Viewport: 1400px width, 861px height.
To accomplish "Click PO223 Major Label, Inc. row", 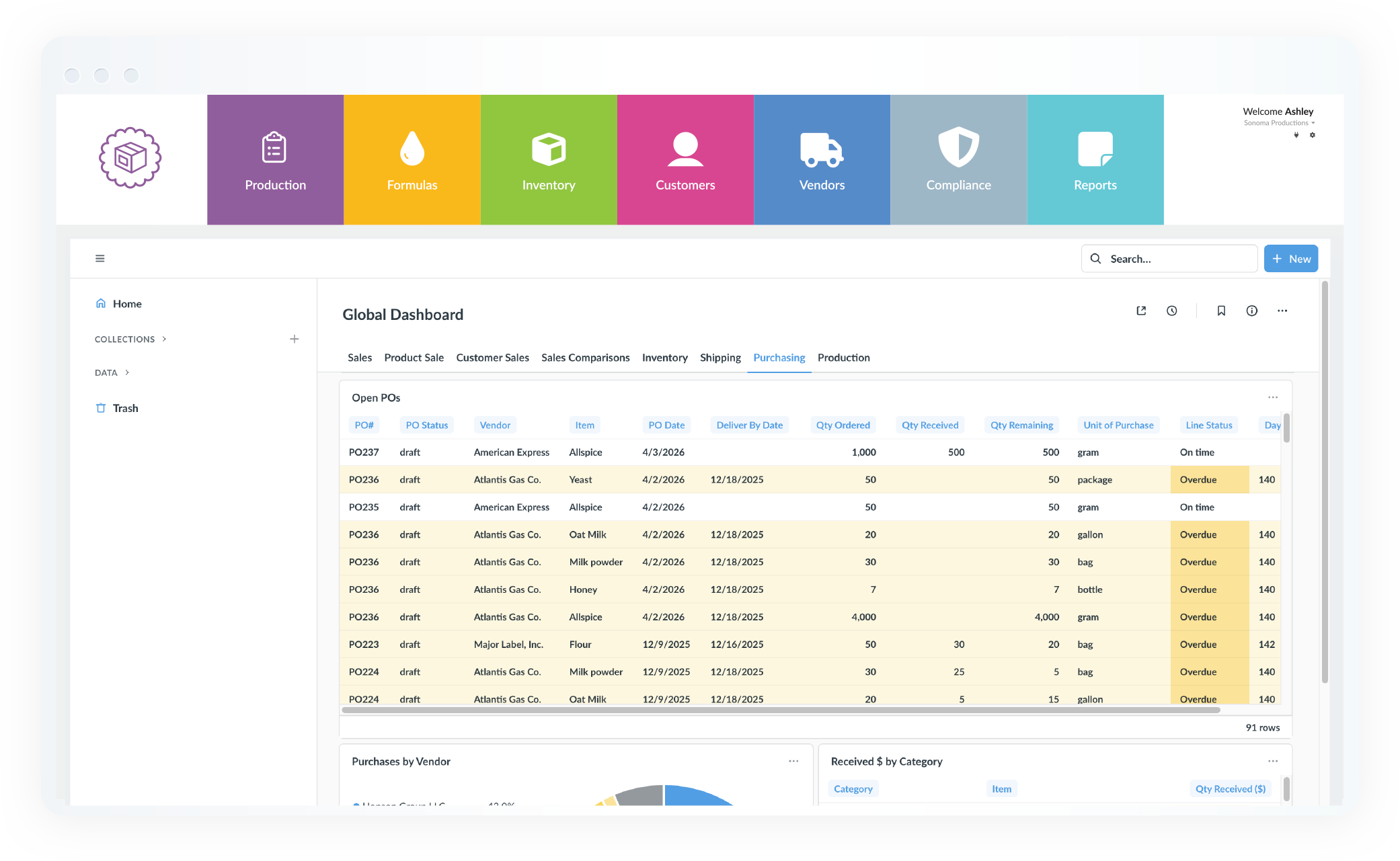I will 810,645.
